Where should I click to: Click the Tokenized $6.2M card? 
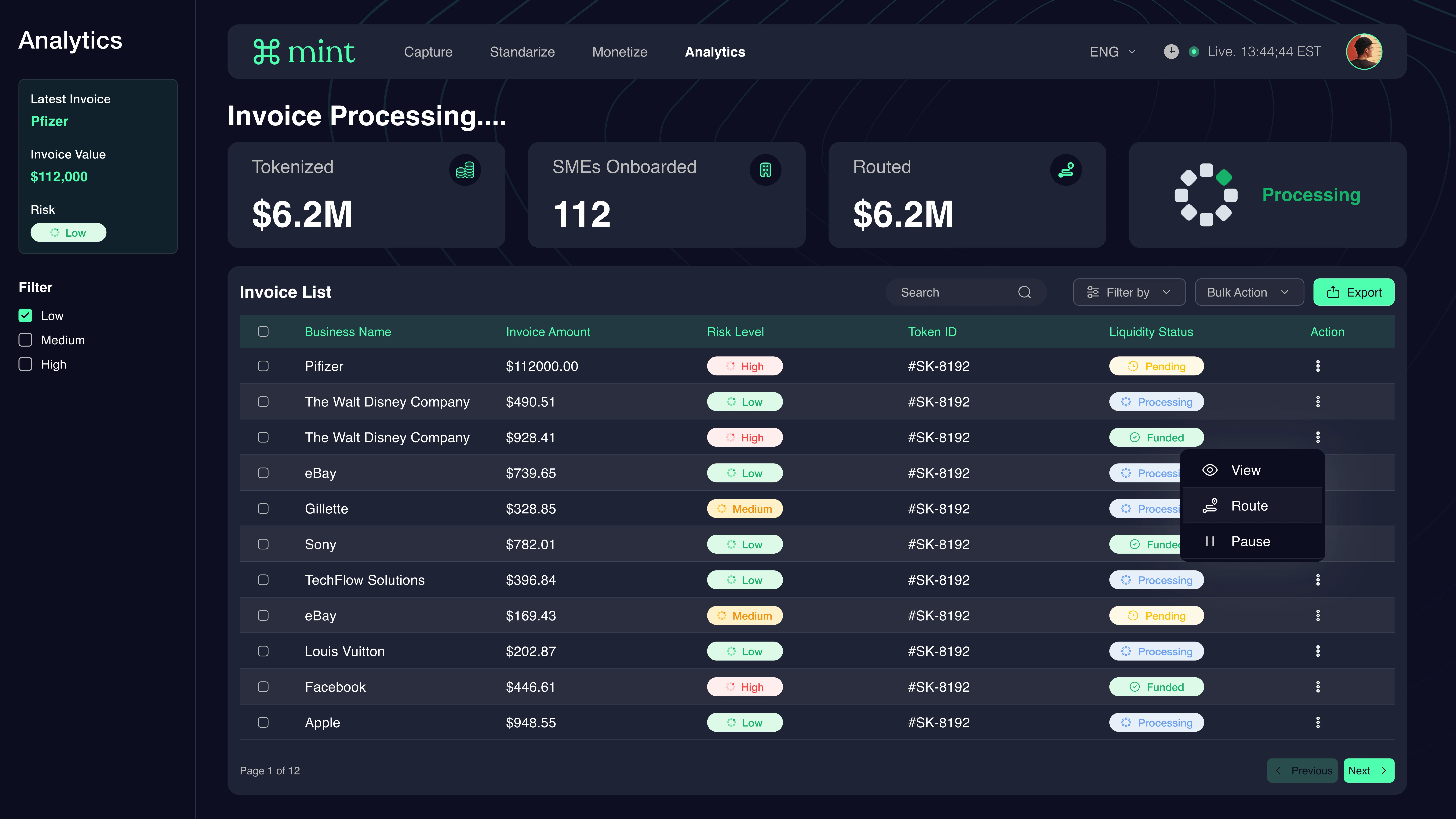click(366, 195)
